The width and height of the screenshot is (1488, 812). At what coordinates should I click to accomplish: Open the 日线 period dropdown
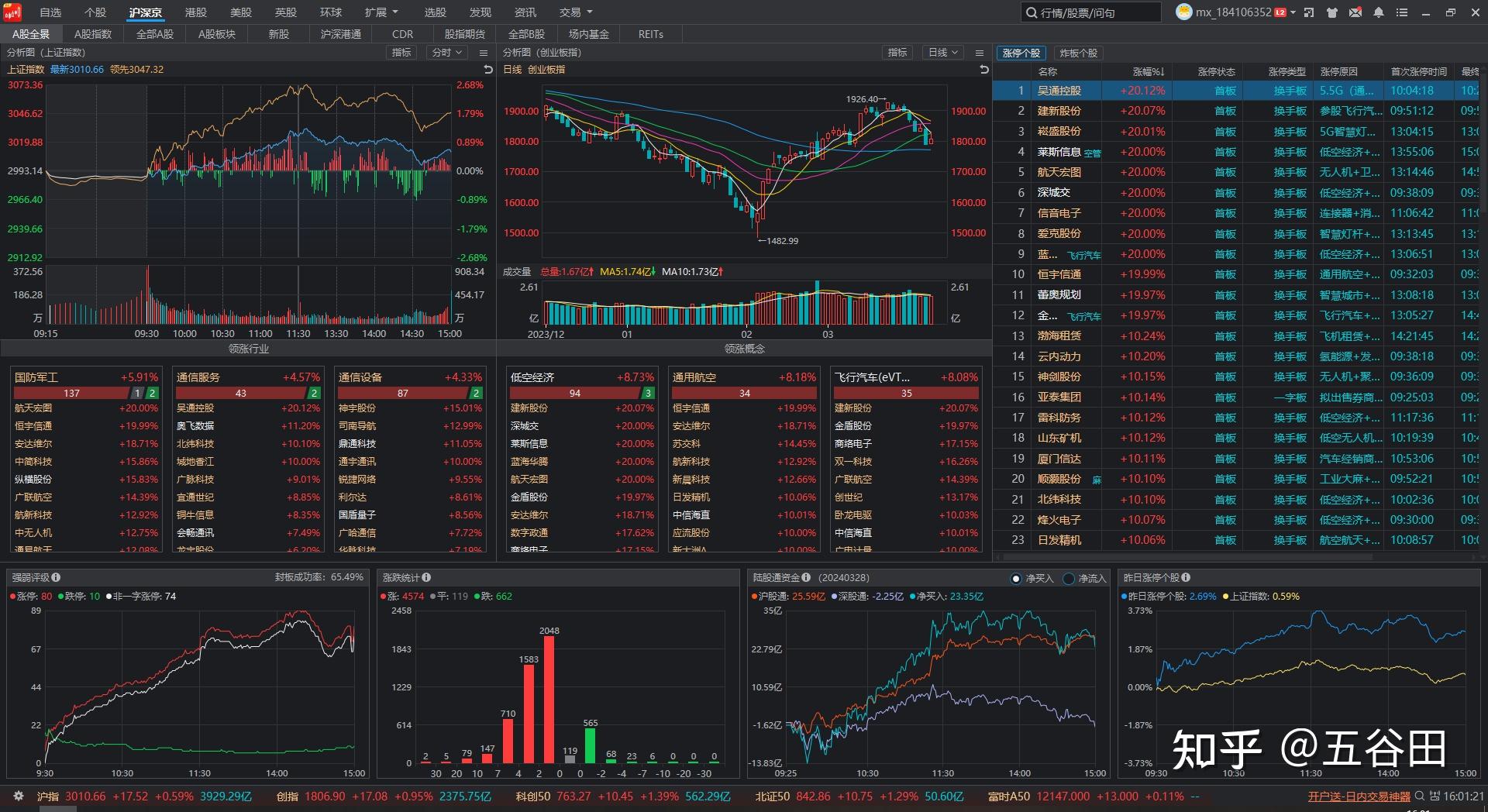943,53
